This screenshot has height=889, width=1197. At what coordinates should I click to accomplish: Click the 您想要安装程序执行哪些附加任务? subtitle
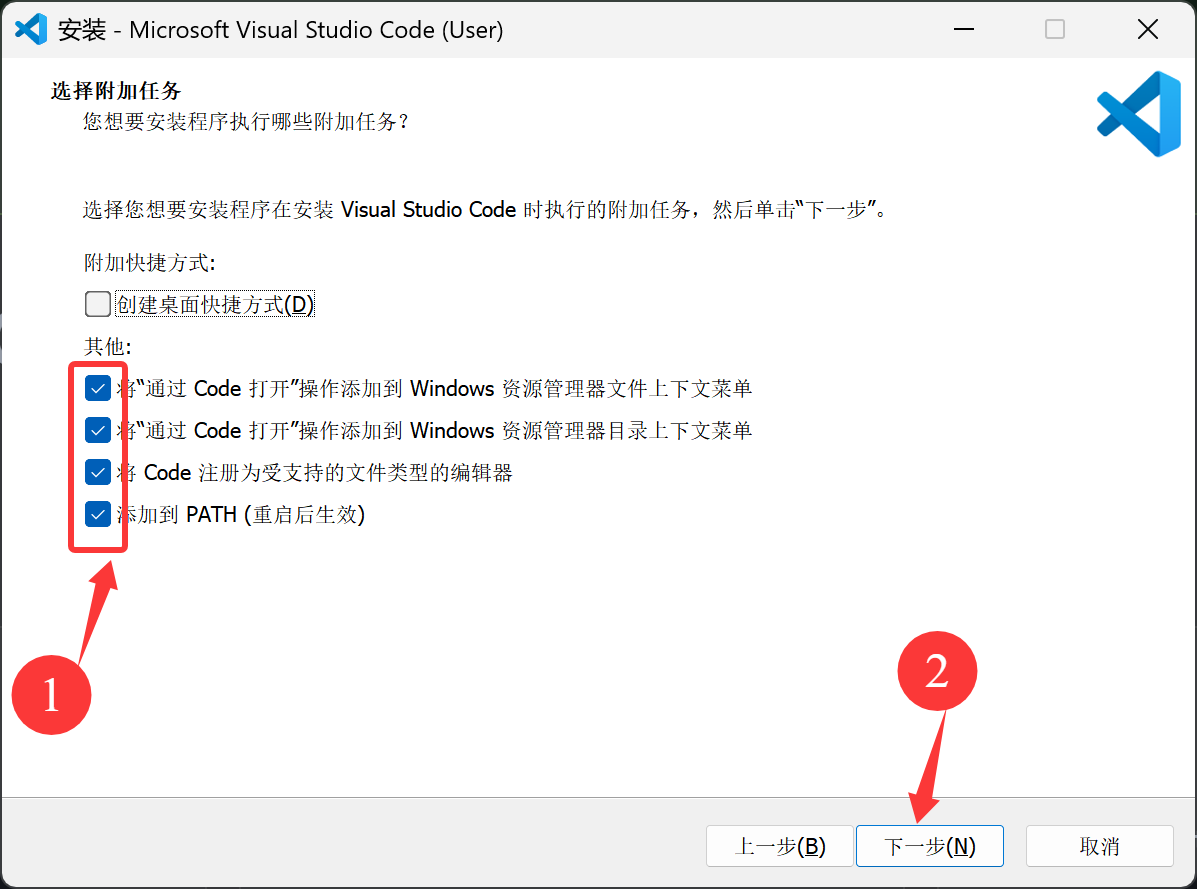coord(246,121)
